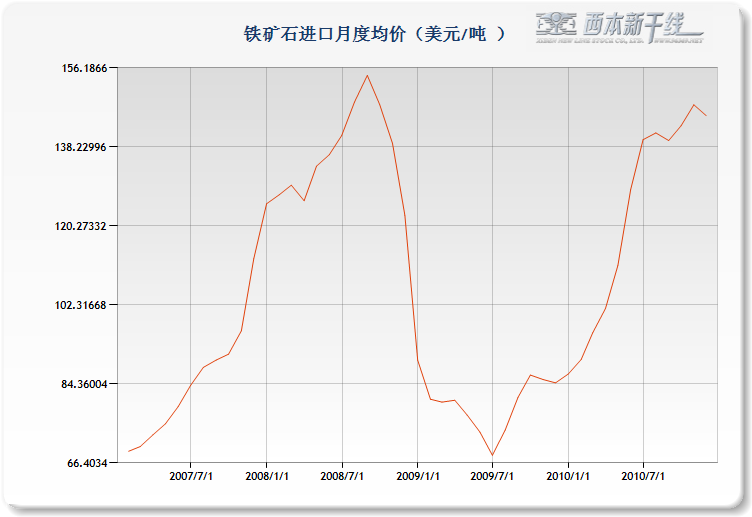
Task: Click the leftmost starting point of the line
Action: click(x=128, y=451)
